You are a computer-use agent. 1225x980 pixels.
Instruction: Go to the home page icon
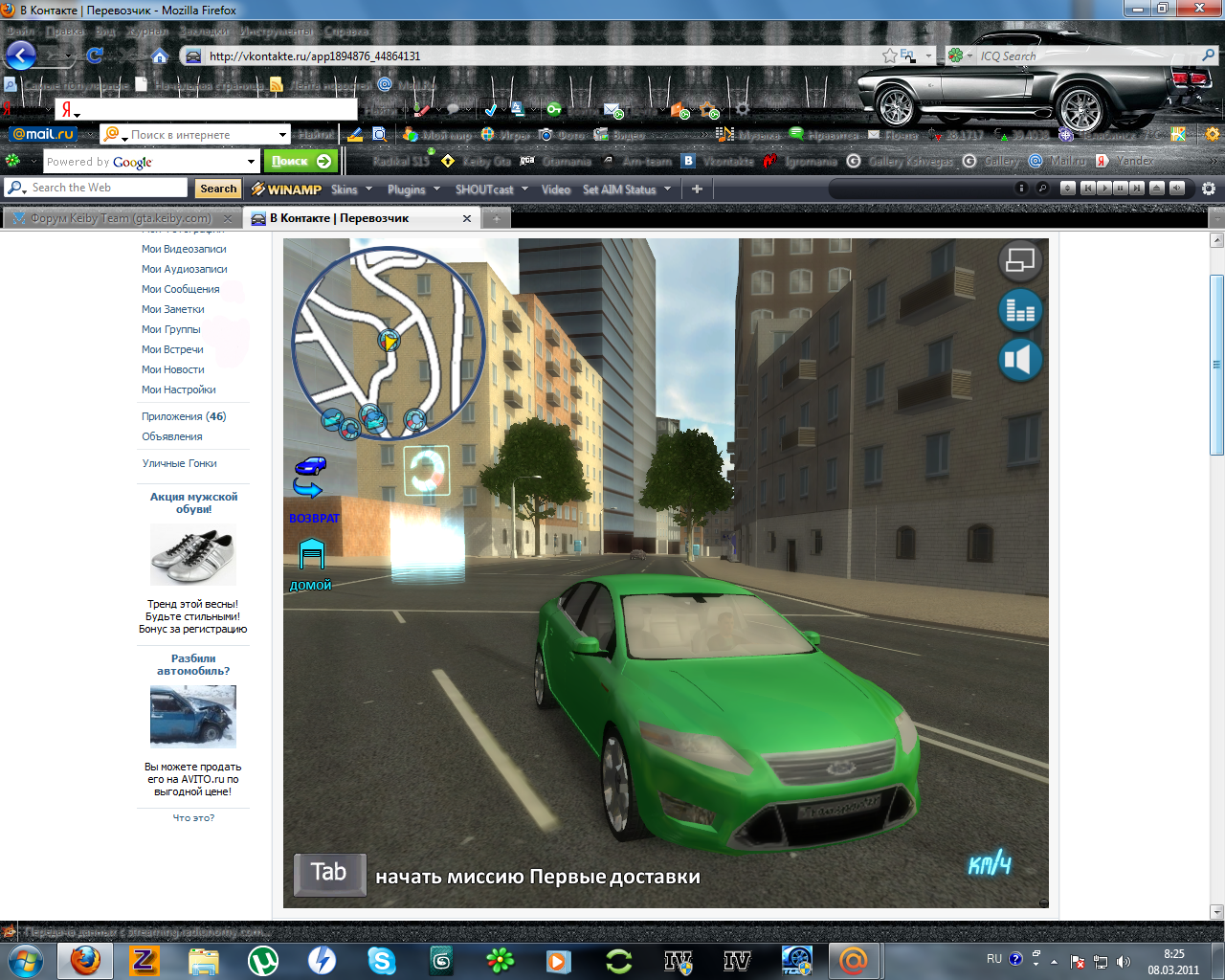160,56
